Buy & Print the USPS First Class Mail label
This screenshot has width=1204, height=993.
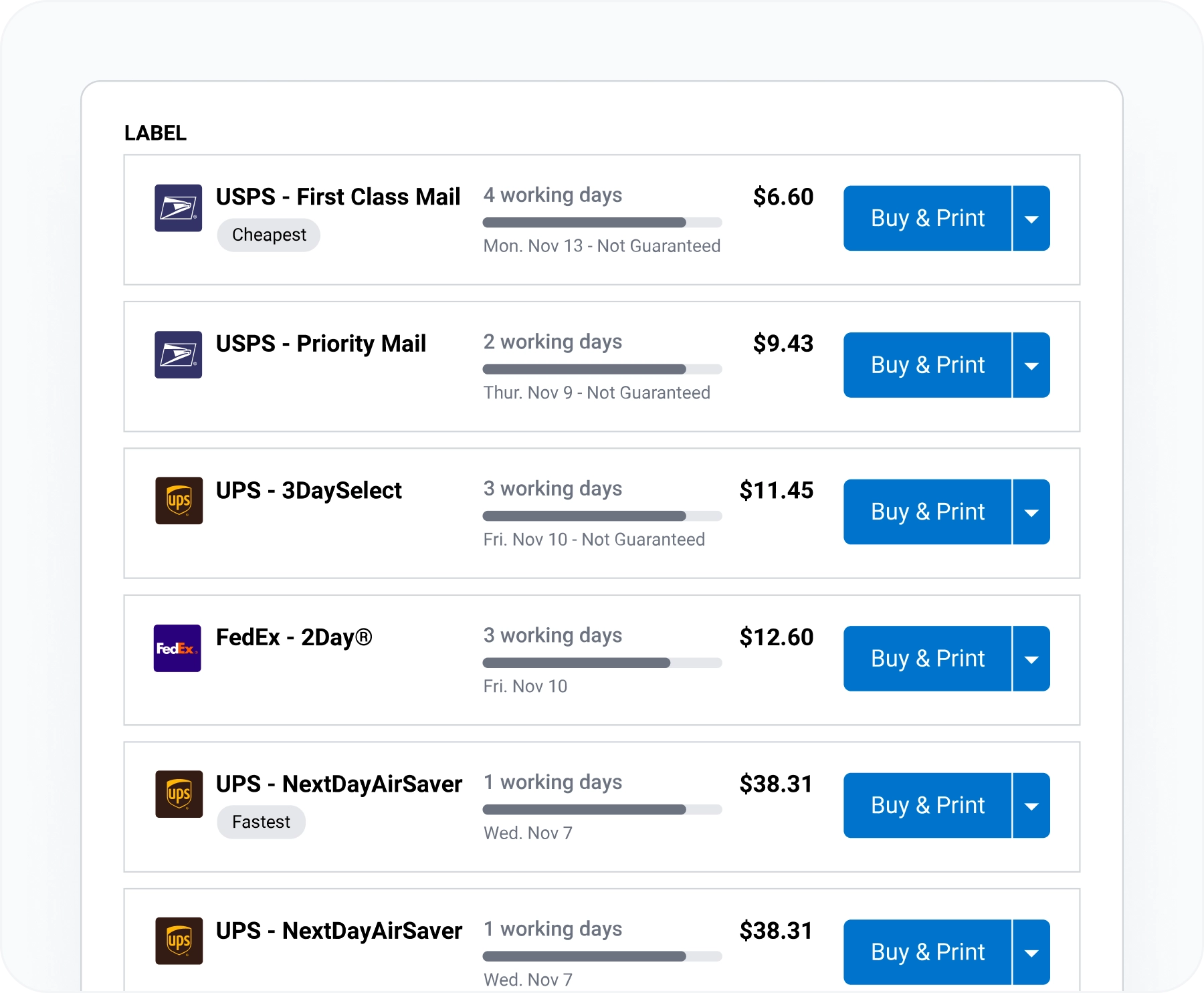[927, 219]
